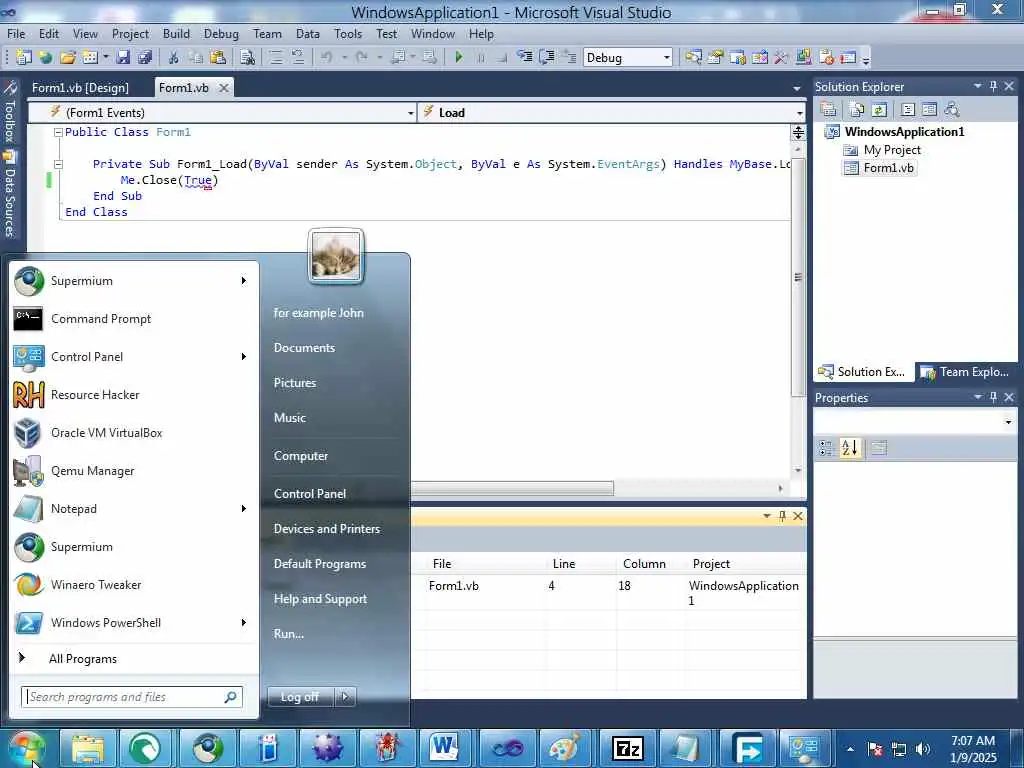Switch to Form1.vb [Design] tab
Viewport: 1024px width, 768px height.
pyautogui.click(x=80, y=88)
